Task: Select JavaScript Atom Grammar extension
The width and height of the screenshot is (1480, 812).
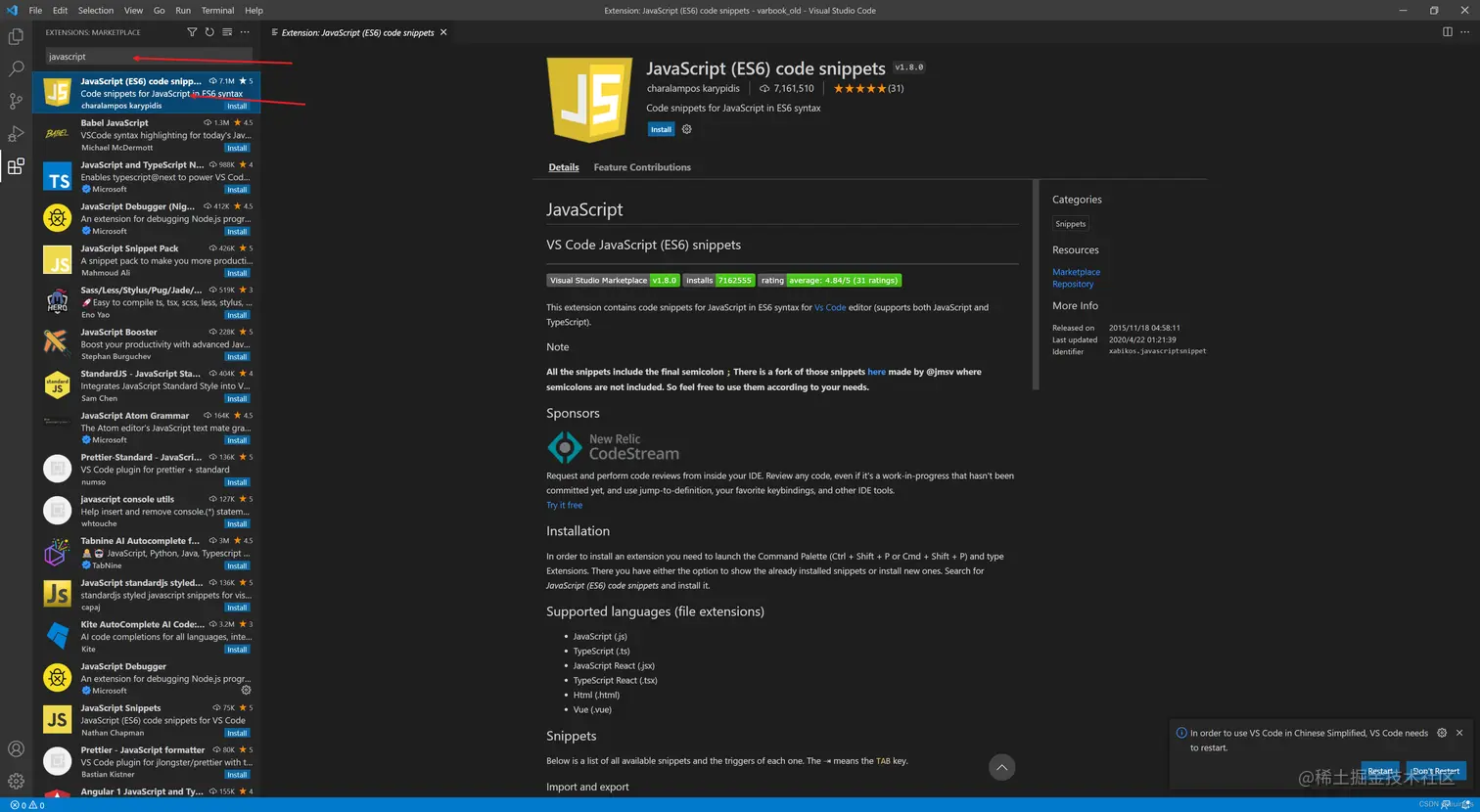Action: pos(147,428)
